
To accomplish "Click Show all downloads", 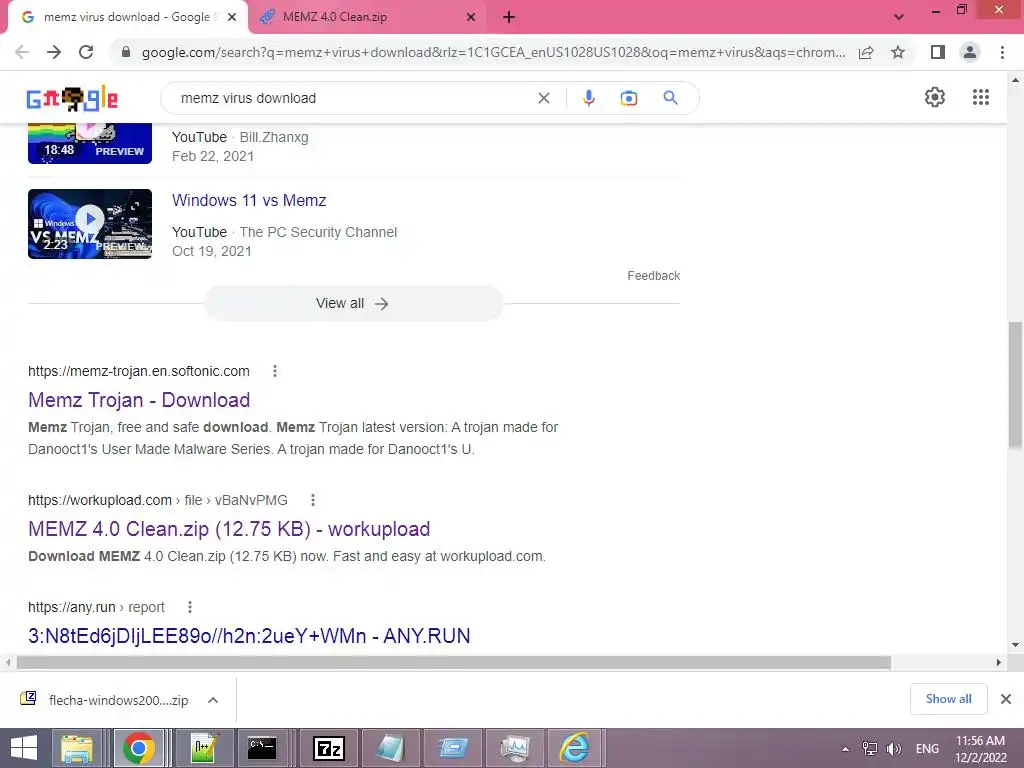I will click(948, 699).
